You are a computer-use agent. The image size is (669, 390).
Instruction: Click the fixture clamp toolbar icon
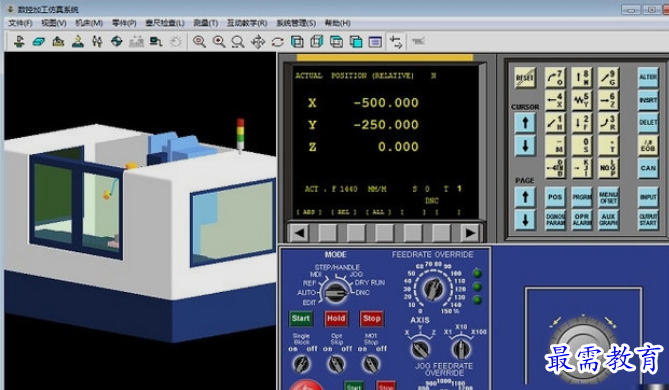pos(58,41)
